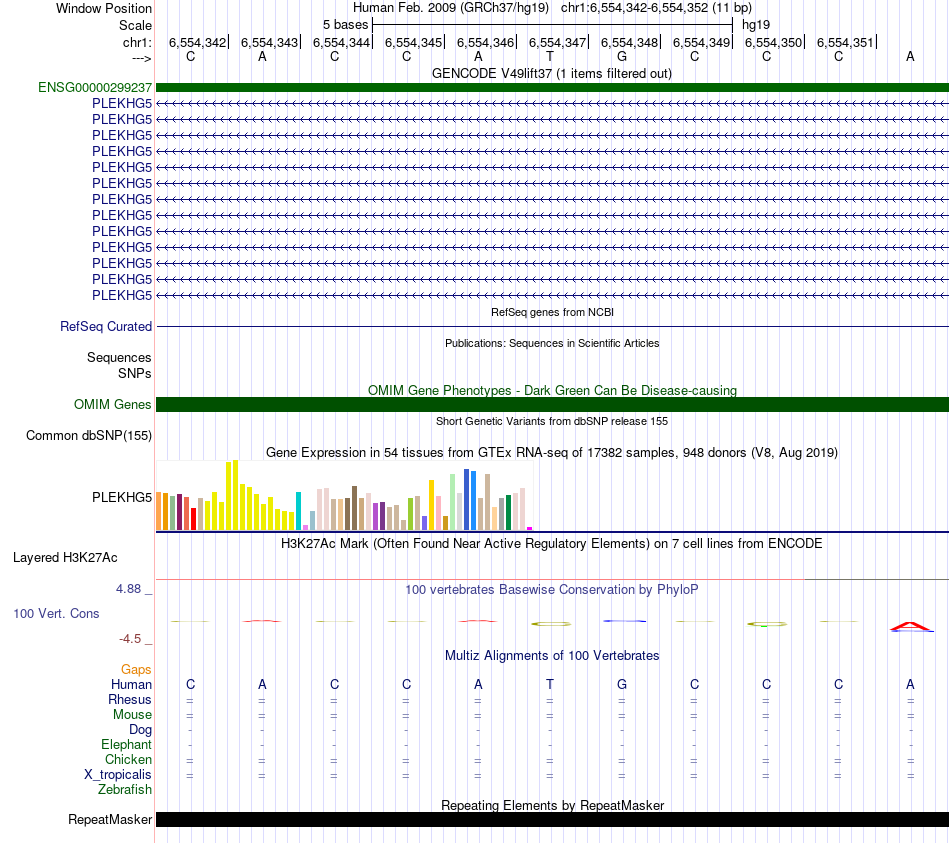
Task: Click the red bar in the GTEx expression chart
Action: coord(193,519)
